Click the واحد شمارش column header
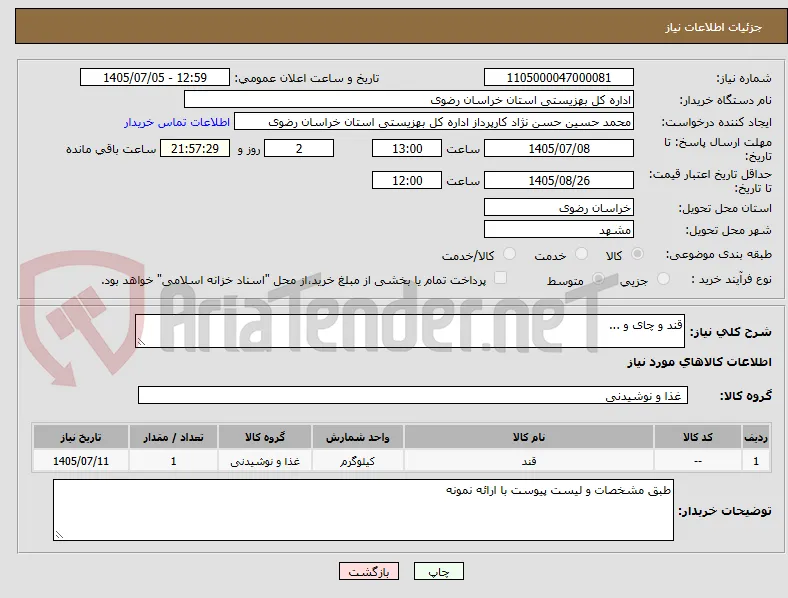The height and width of the screenshot is (598, 788). [357, 437]
